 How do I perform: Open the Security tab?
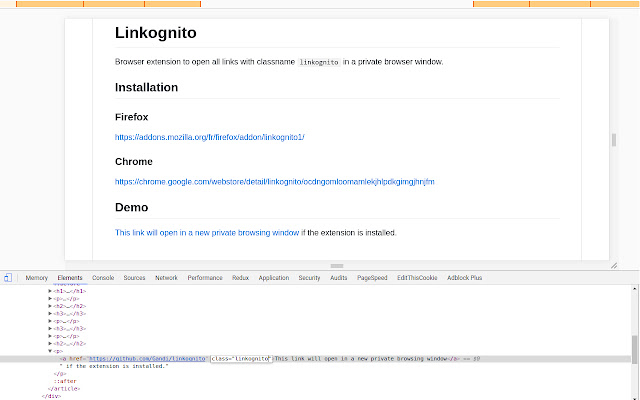[309, 278]
